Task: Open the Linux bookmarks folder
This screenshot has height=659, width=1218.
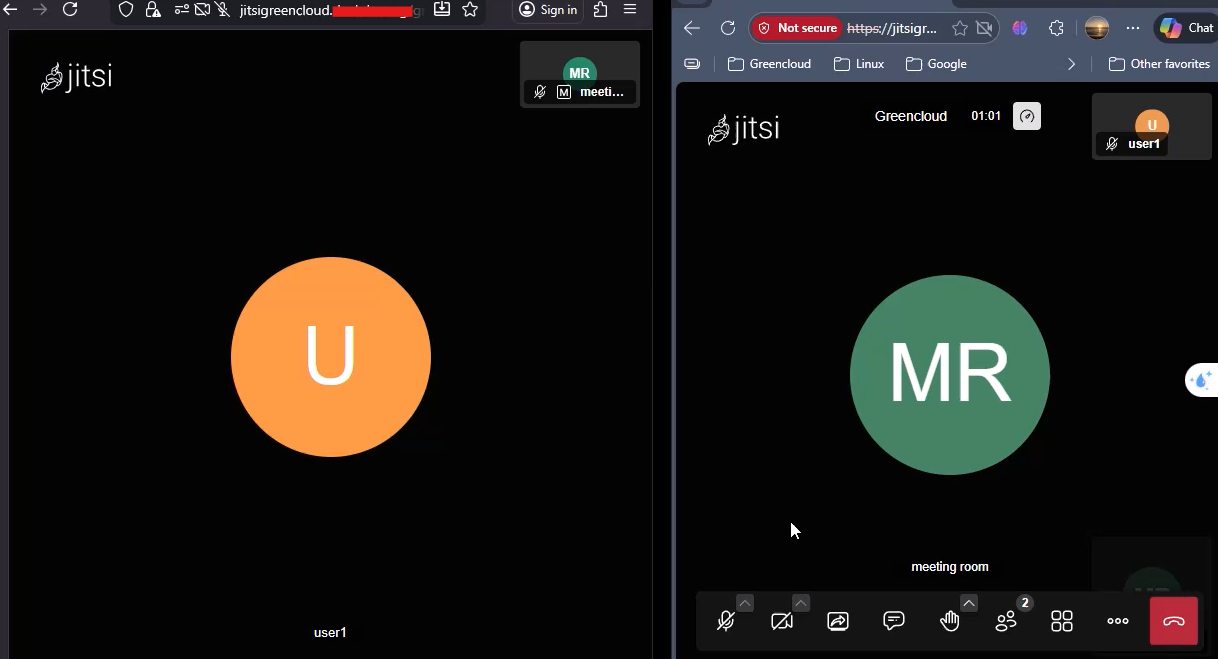Action: coord(859,64)
